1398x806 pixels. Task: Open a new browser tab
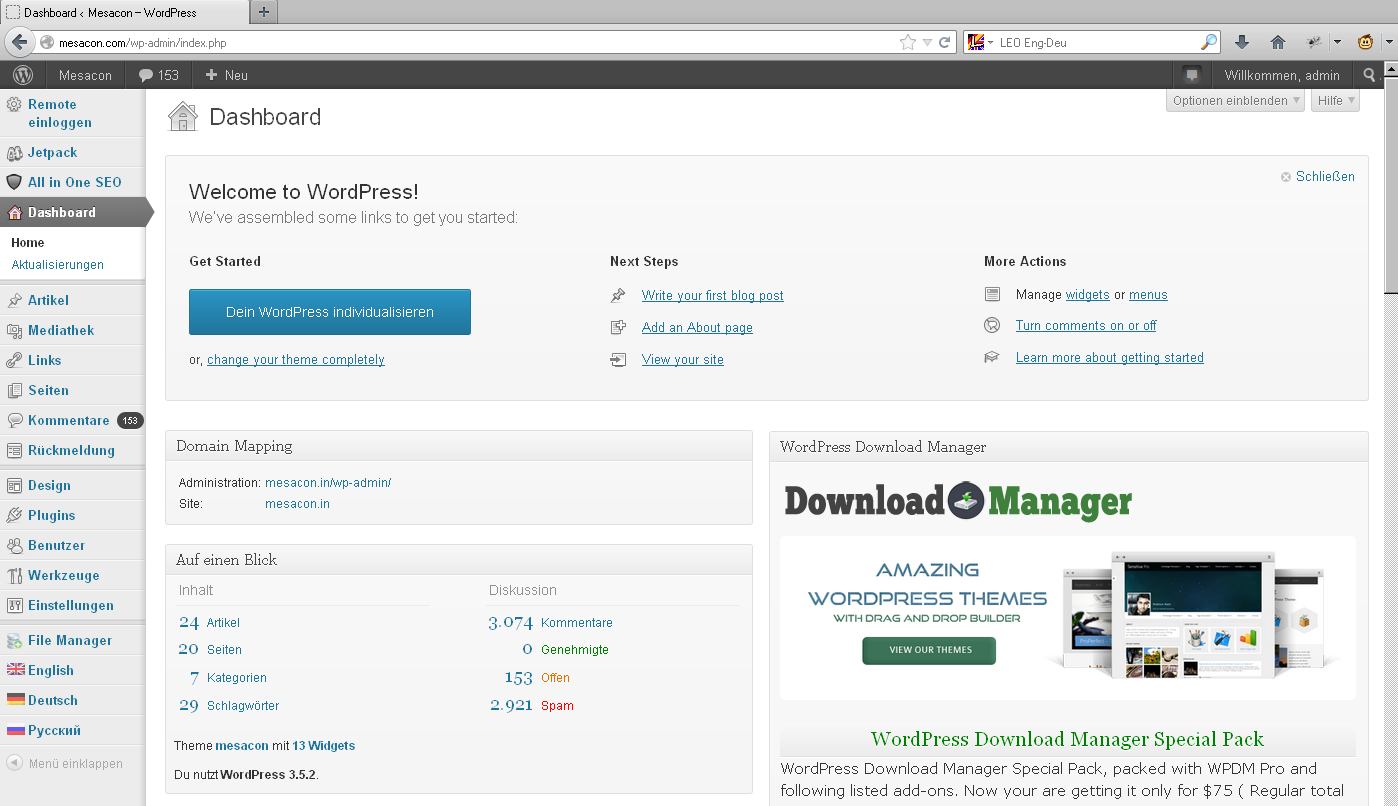point(263,12)
